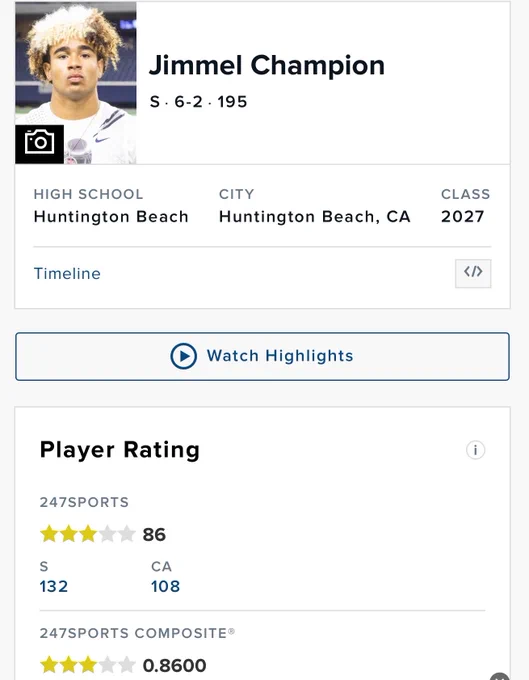Viewport: 529px width, 680px height.
Task: Click the Watch Highlights button text
Action: (x=280, y=356)
